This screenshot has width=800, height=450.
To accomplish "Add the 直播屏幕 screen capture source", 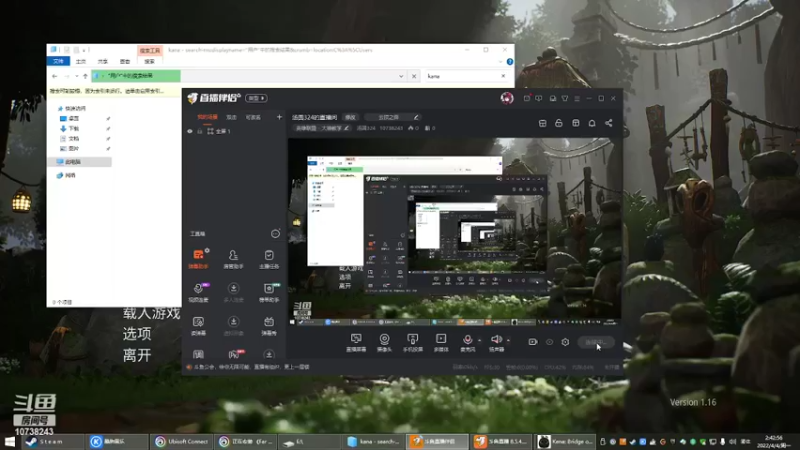I will tap(356, 342).
